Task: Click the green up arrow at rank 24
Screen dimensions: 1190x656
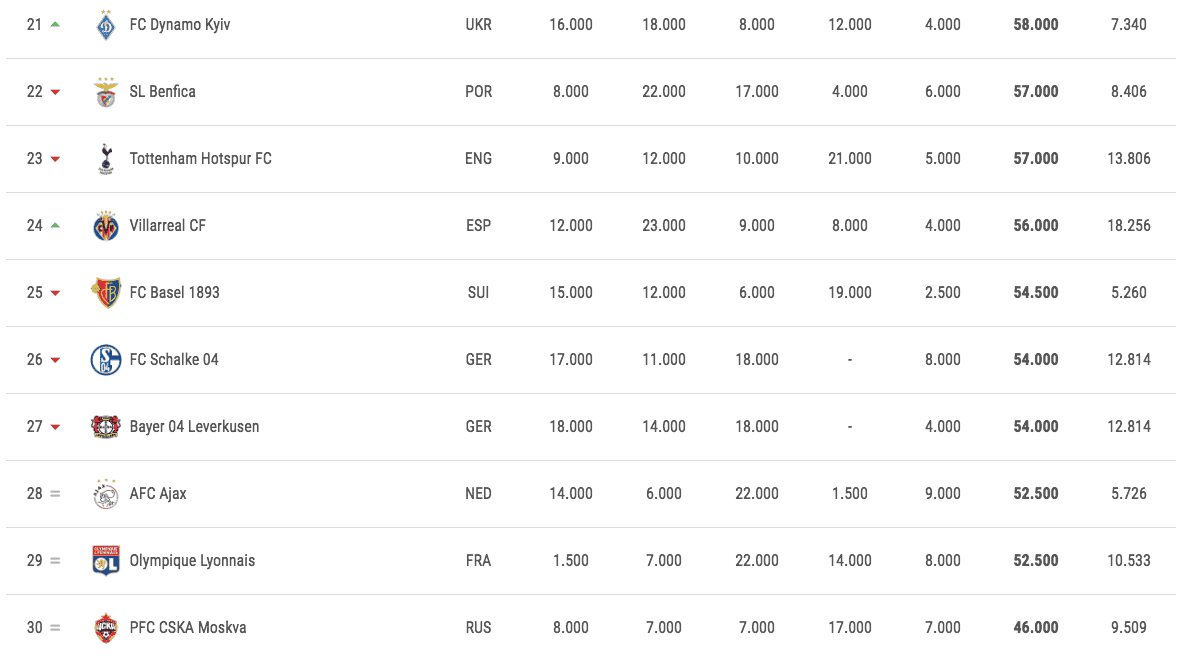Action: 55,226
